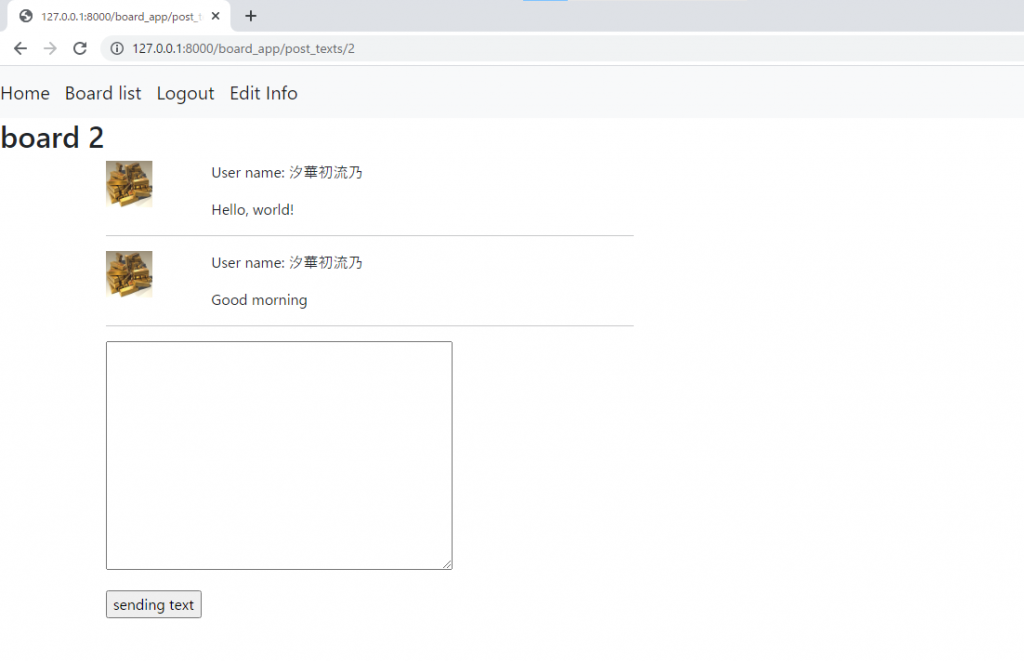Image resolution: width=1024 pixels, height=661 pixels.
Task: Reload the post_texts page
Action: pyautogui.click(x=79, y=47)
